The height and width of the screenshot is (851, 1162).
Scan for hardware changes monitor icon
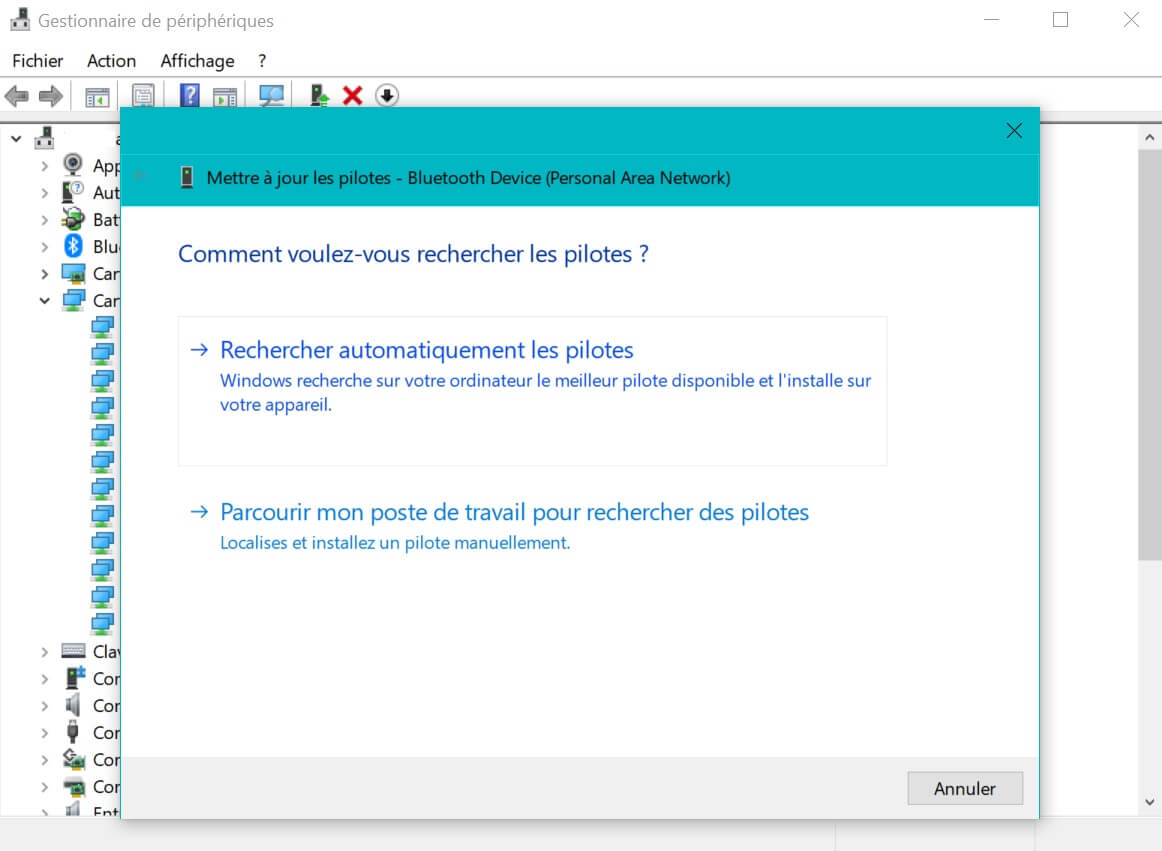pos(271,96)
